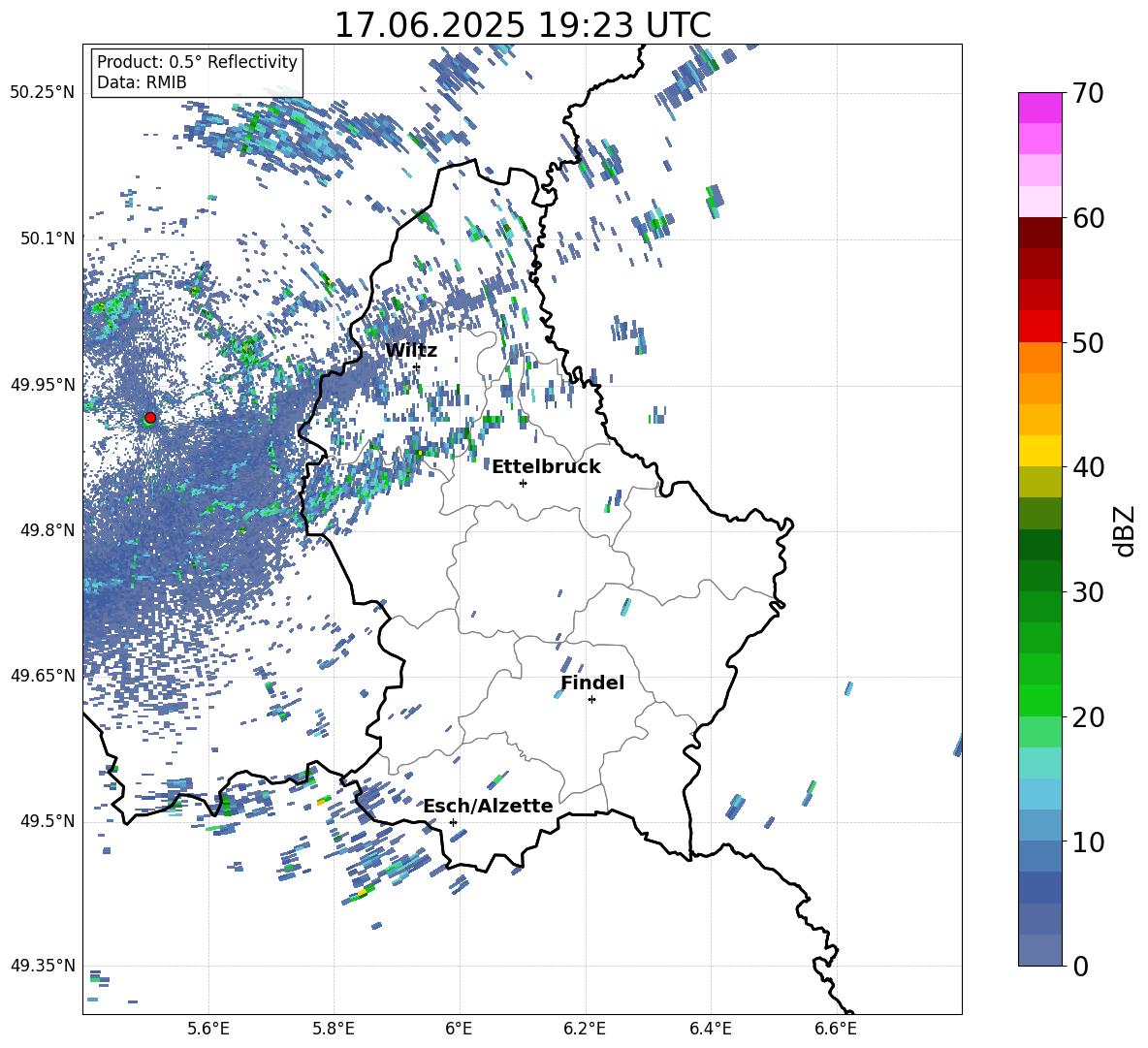Click the "50.1°N" latitude label
This screenshot has height=1048, width=1148.
tap(48, 238)
